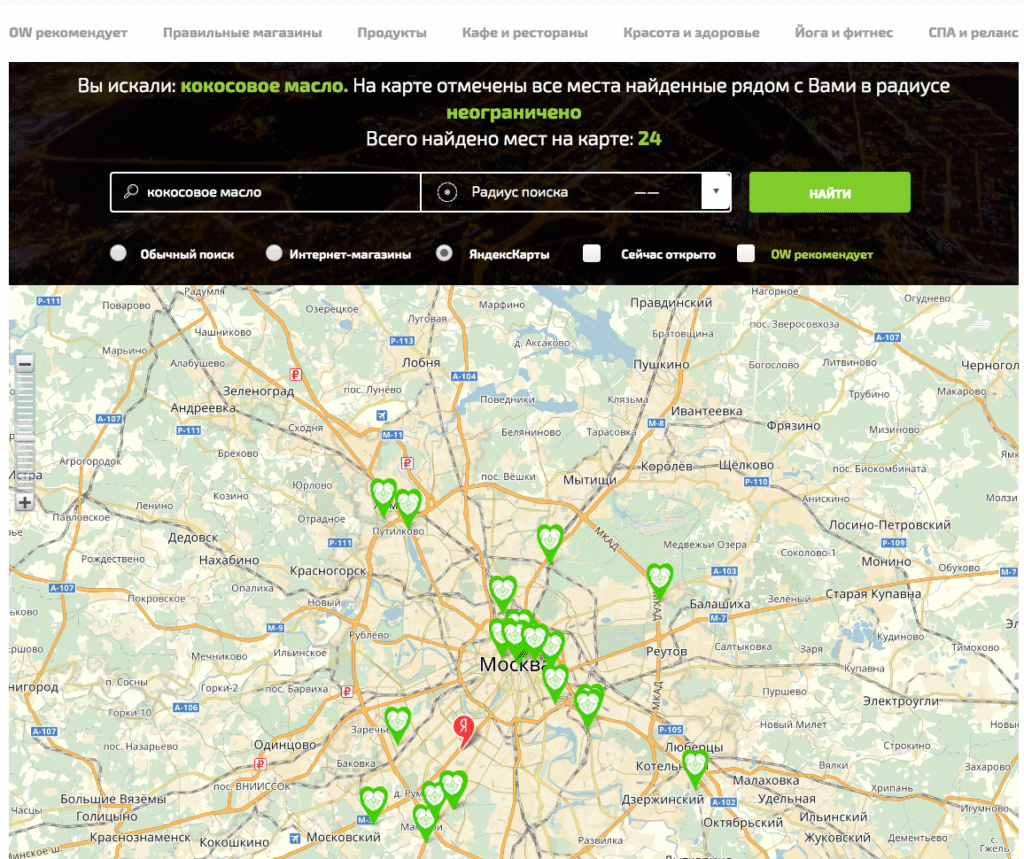Click the magnifier icon in search field
Screen dimensions: 1024x859
point(130,192)
